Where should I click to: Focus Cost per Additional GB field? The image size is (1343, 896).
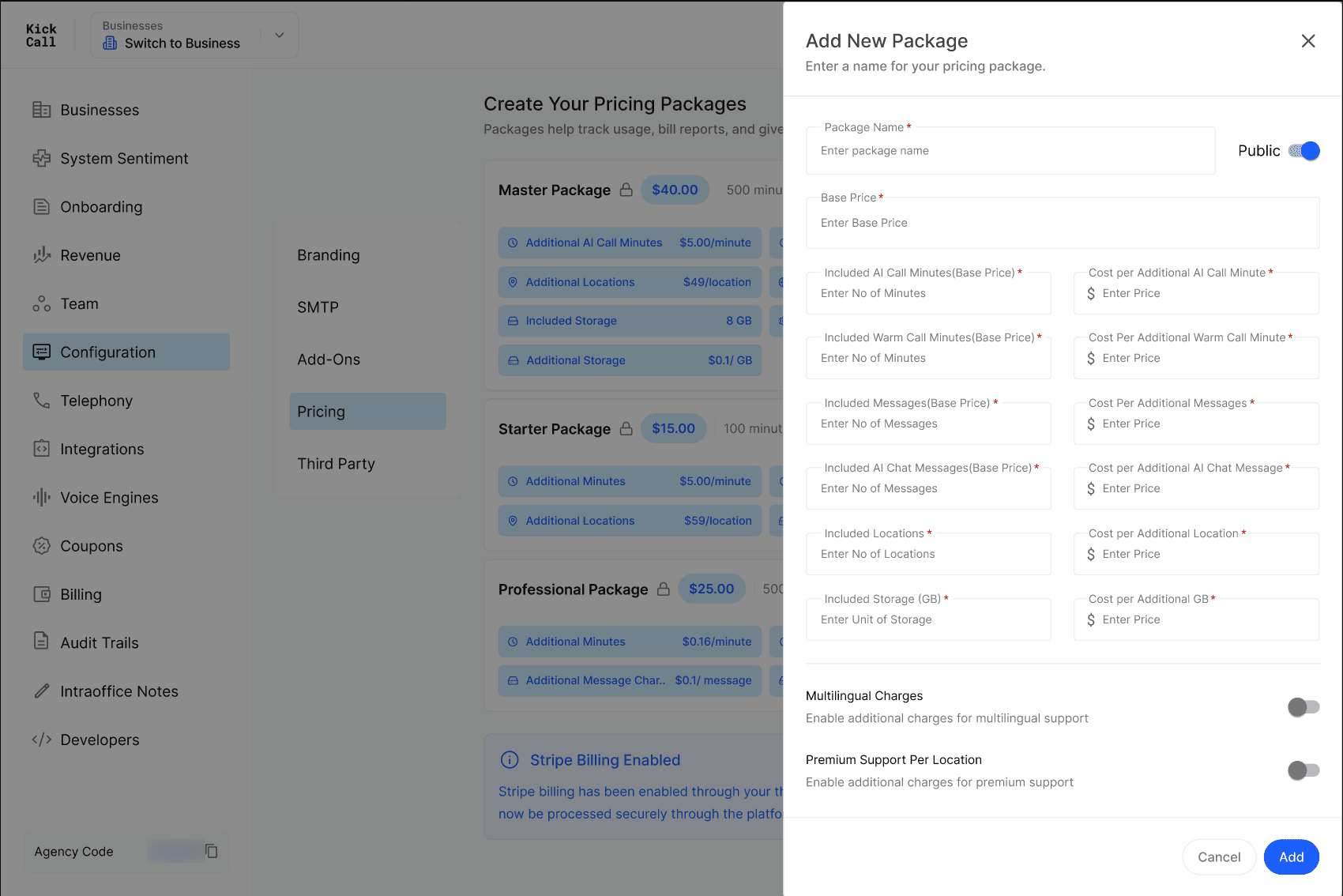pos(1196,619)
